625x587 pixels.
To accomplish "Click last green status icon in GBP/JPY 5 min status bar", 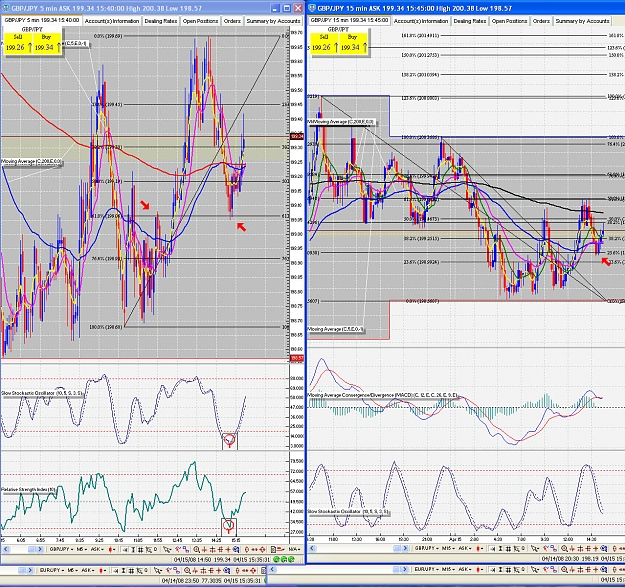I will click(x=291, y=560).
